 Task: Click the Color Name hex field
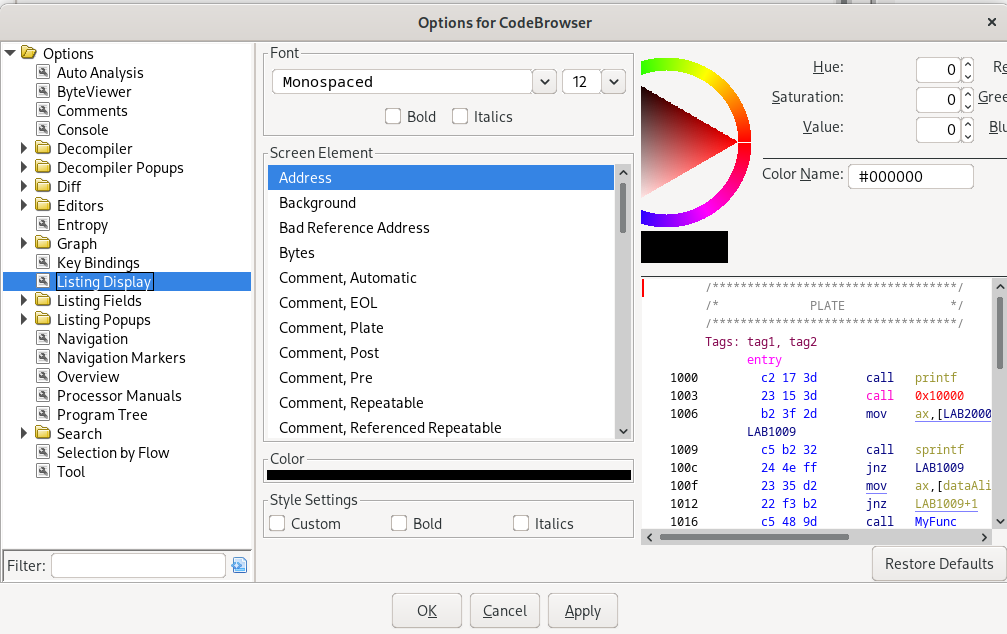[911, 177]
